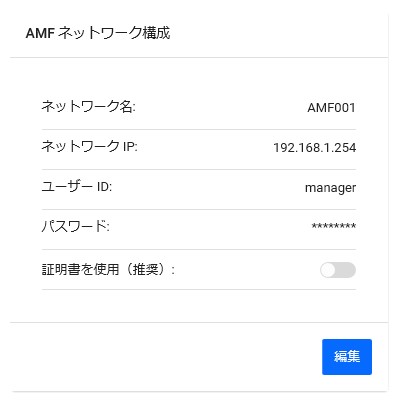The image size is (398, 401).
Task: Click the 192.168.1.254 IP address value
Action: [x=314, y=148]
